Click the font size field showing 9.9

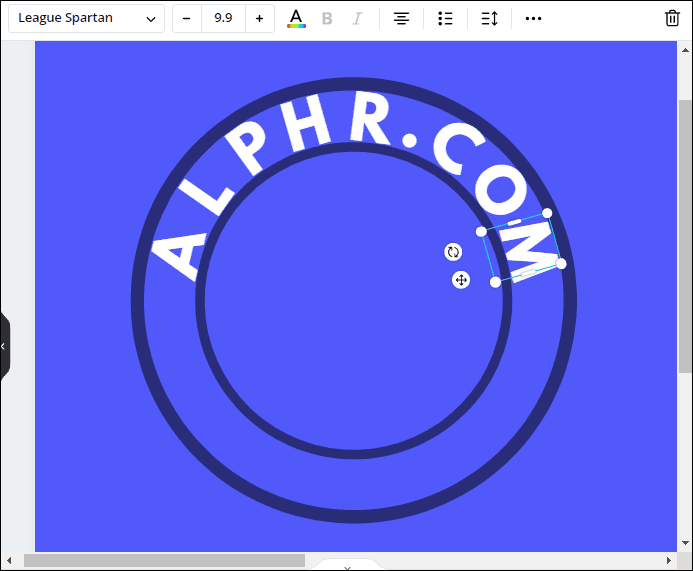223,18
